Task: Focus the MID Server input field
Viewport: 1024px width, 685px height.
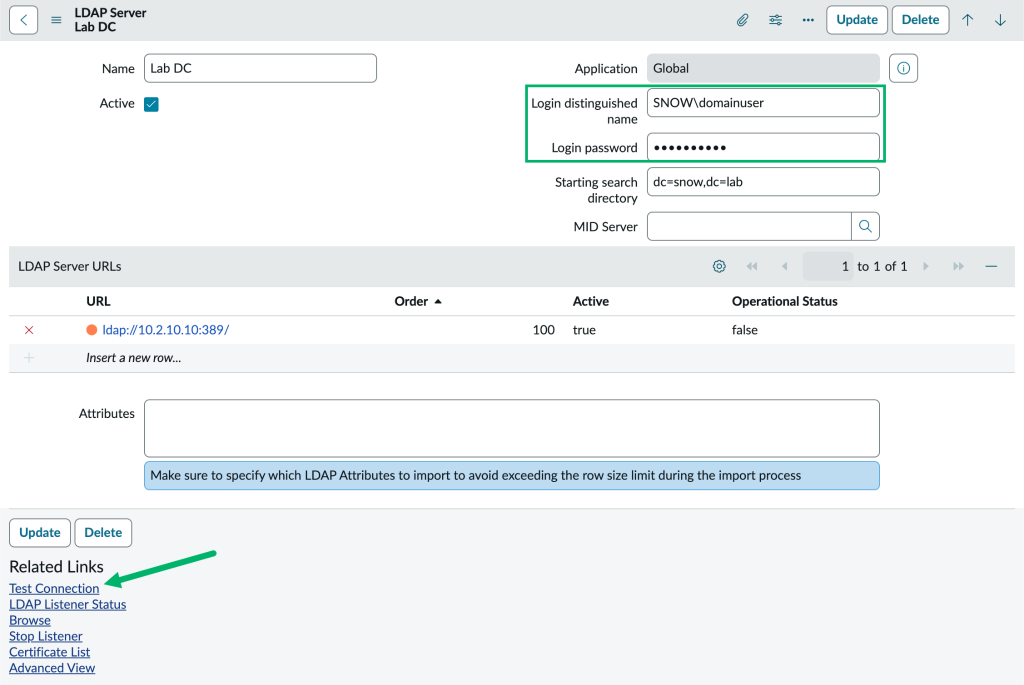Action: click(749, 226)
